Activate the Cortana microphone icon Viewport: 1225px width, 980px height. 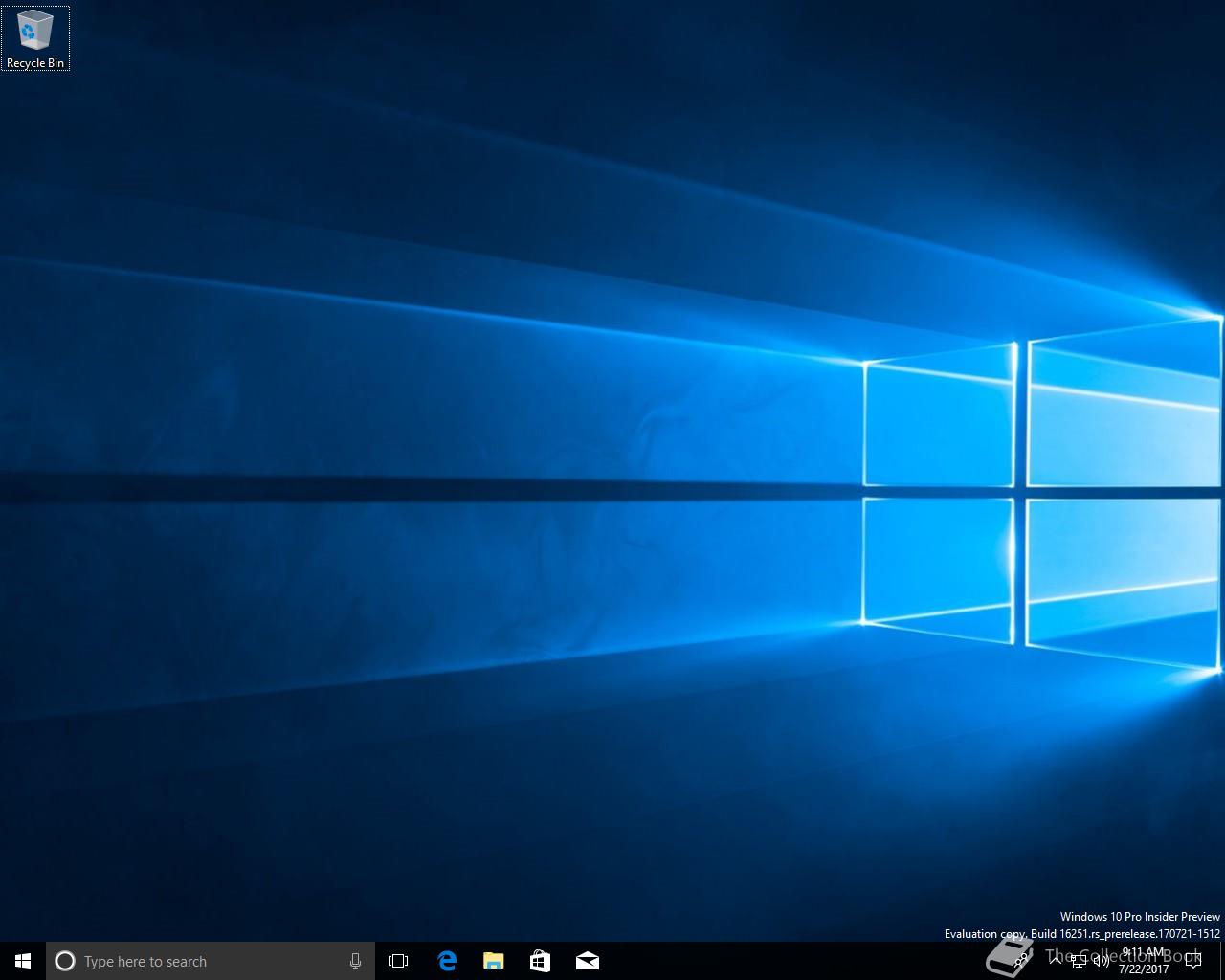point(355,961)
